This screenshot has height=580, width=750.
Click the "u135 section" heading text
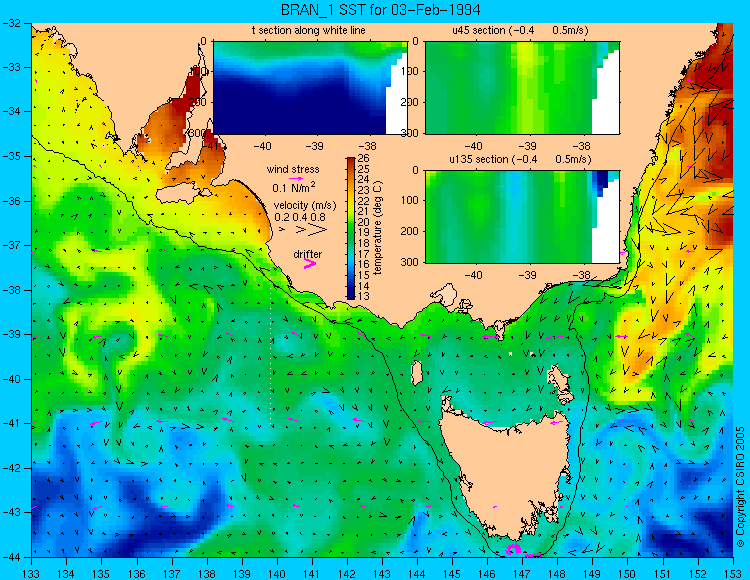[476, 159]
